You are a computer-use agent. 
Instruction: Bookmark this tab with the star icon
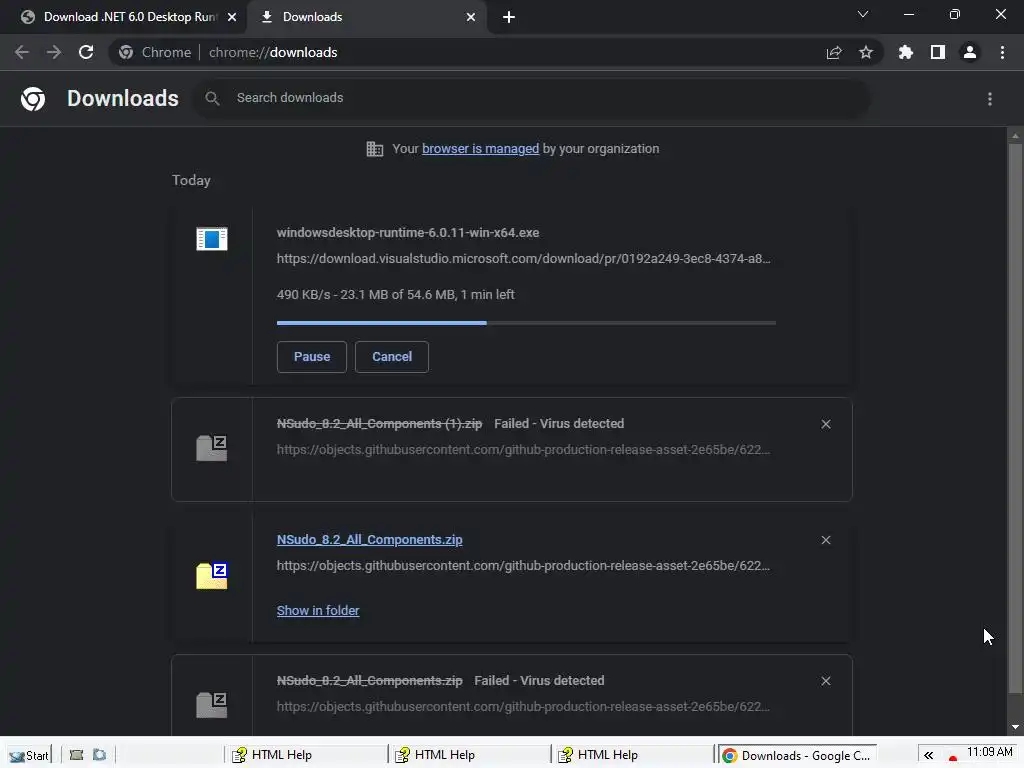[866, 52]
